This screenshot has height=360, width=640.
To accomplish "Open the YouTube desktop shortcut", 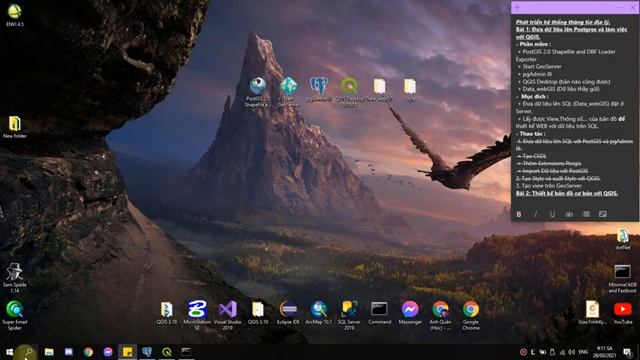I will (622, 313).
